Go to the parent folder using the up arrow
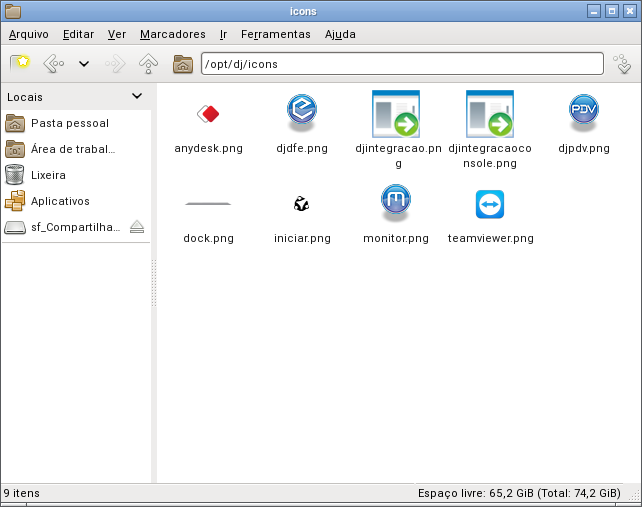Viewport: 642px width, 507px height. point(148,63)
